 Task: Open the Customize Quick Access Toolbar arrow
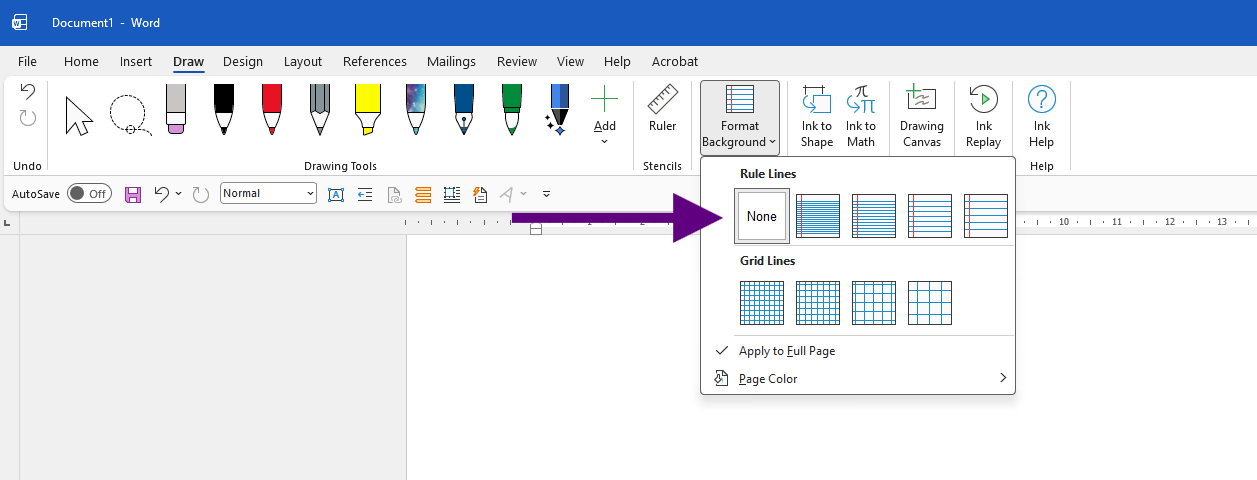click(546, 194)
